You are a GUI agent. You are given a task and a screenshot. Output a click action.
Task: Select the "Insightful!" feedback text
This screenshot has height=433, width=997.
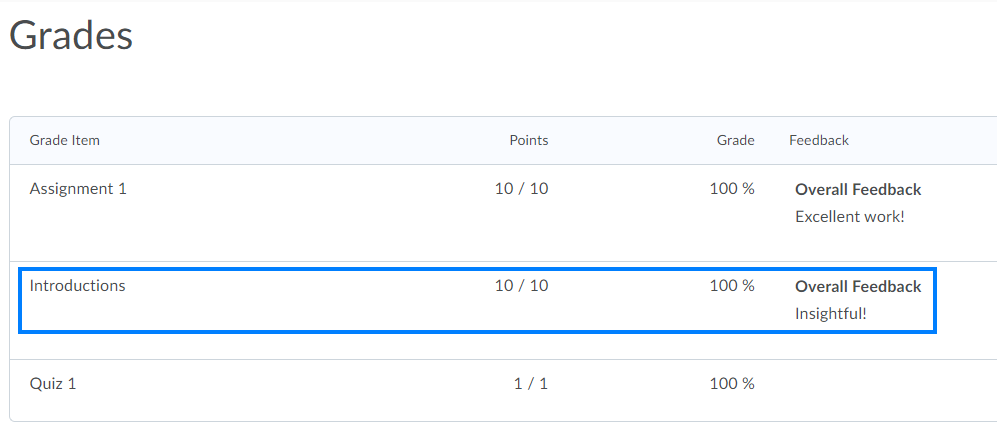(x=830, y=313)
